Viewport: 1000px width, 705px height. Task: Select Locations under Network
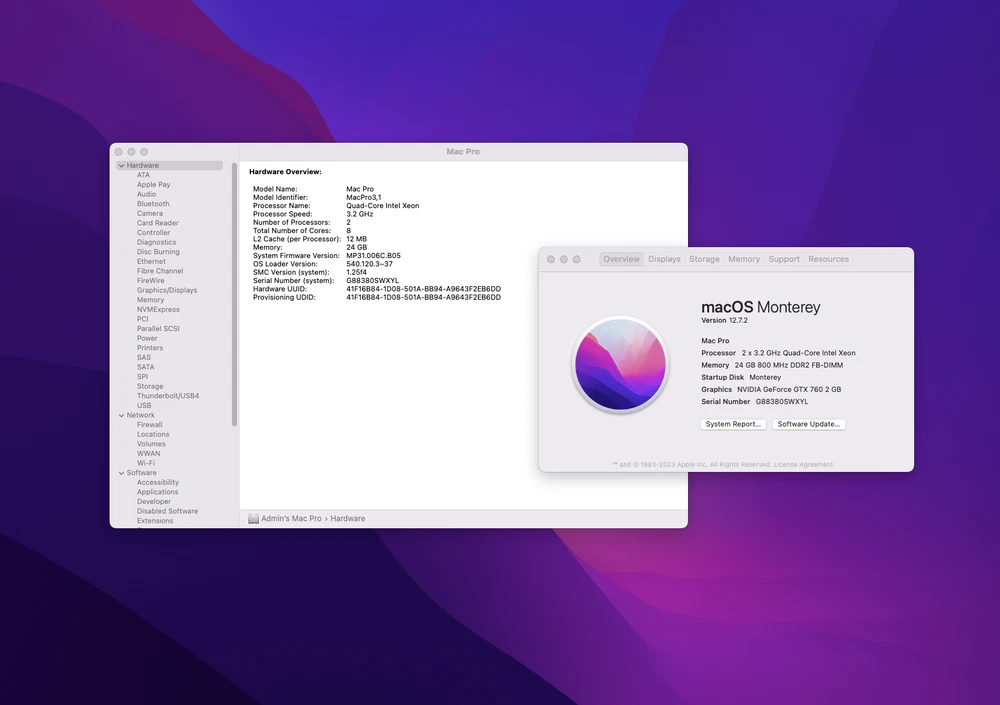[153, 434]
